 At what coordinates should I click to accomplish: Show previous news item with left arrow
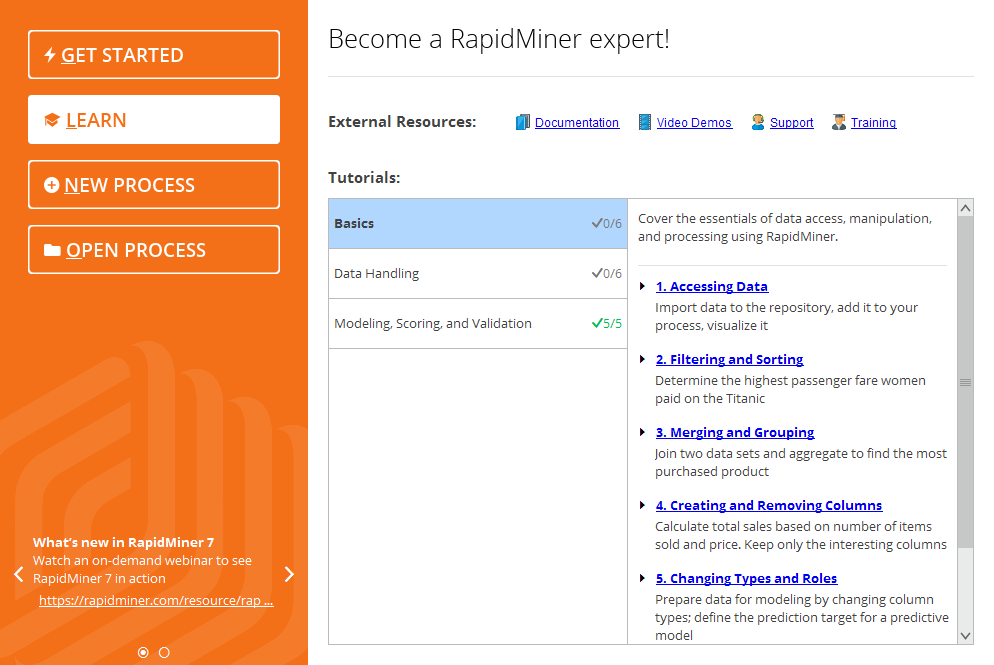(18, 574)
